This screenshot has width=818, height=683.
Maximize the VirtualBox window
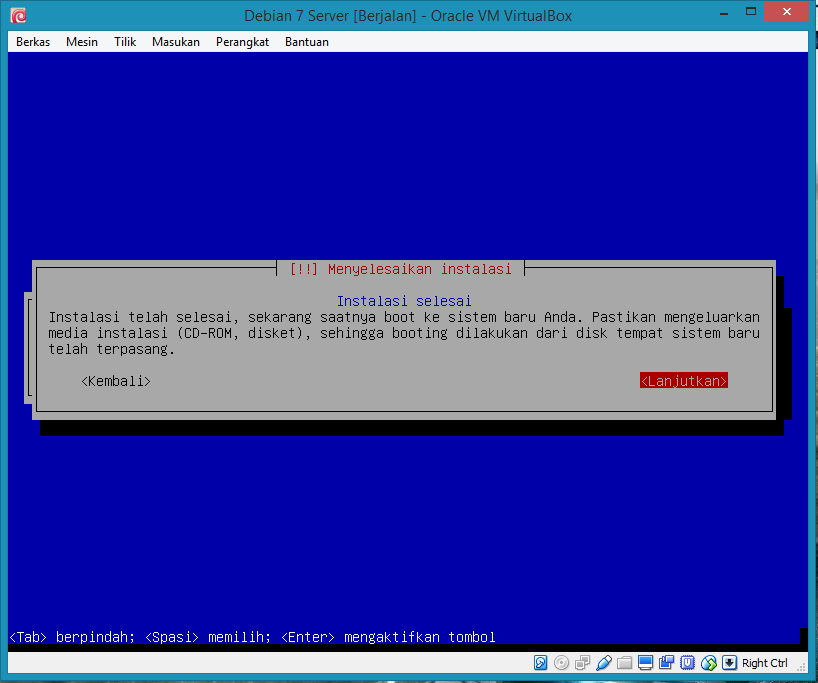click(751, 11)
